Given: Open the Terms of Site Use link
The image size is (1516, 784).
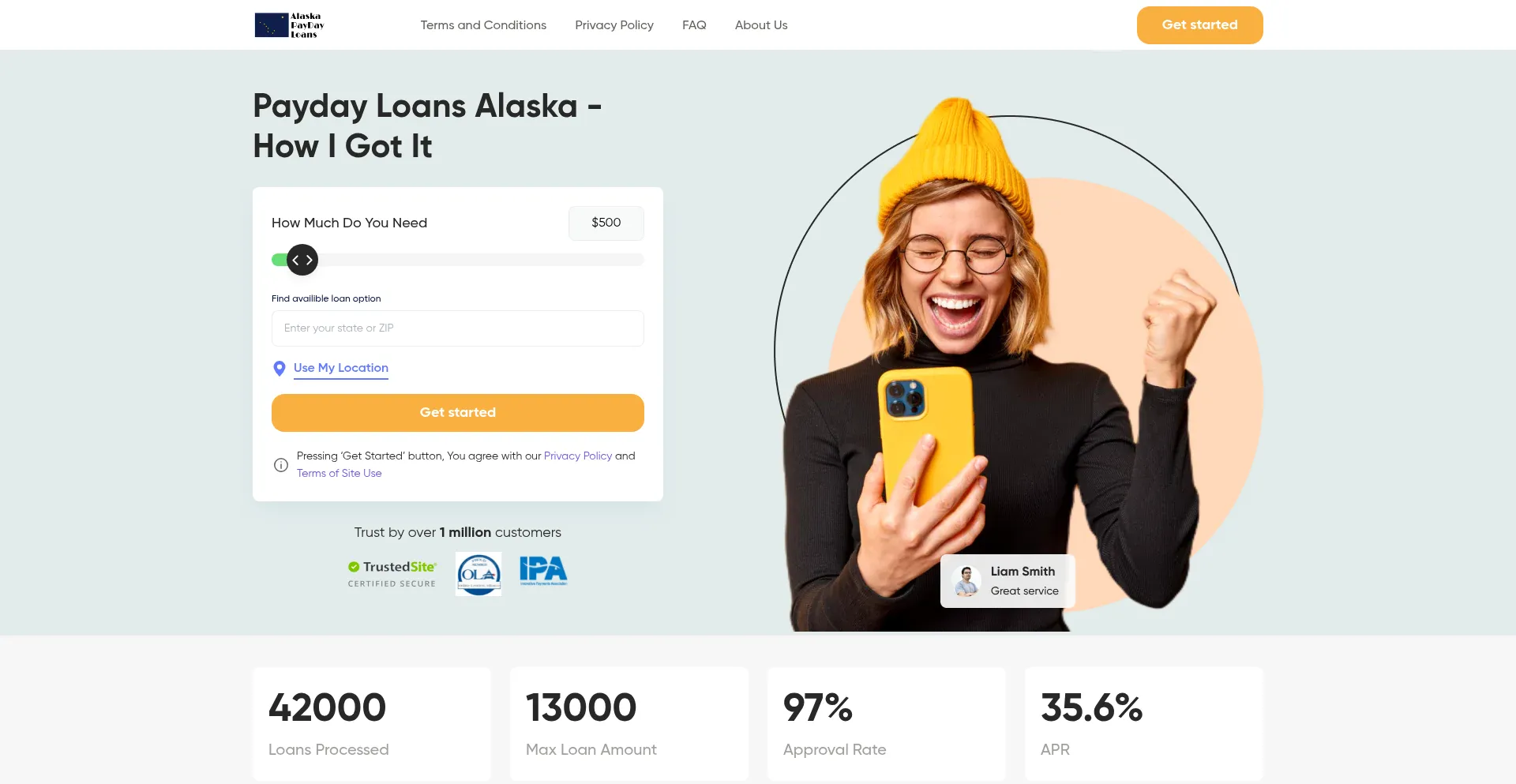Looking at the screenshot, I should click(340, 474).
